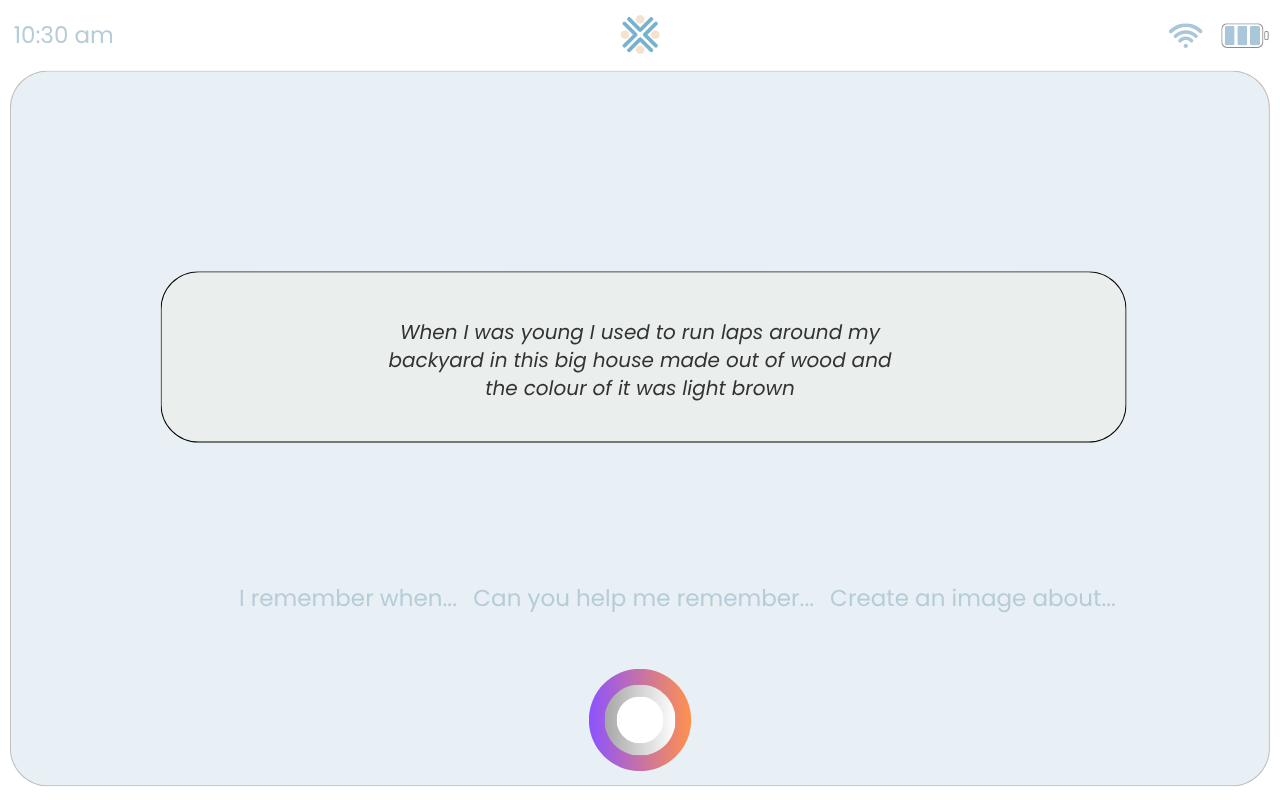Image resolution: width=1280 pixels, height=800 pixels.
Task: Open the Wi-Fi signal status icon
Action: tap(1185, 36)
